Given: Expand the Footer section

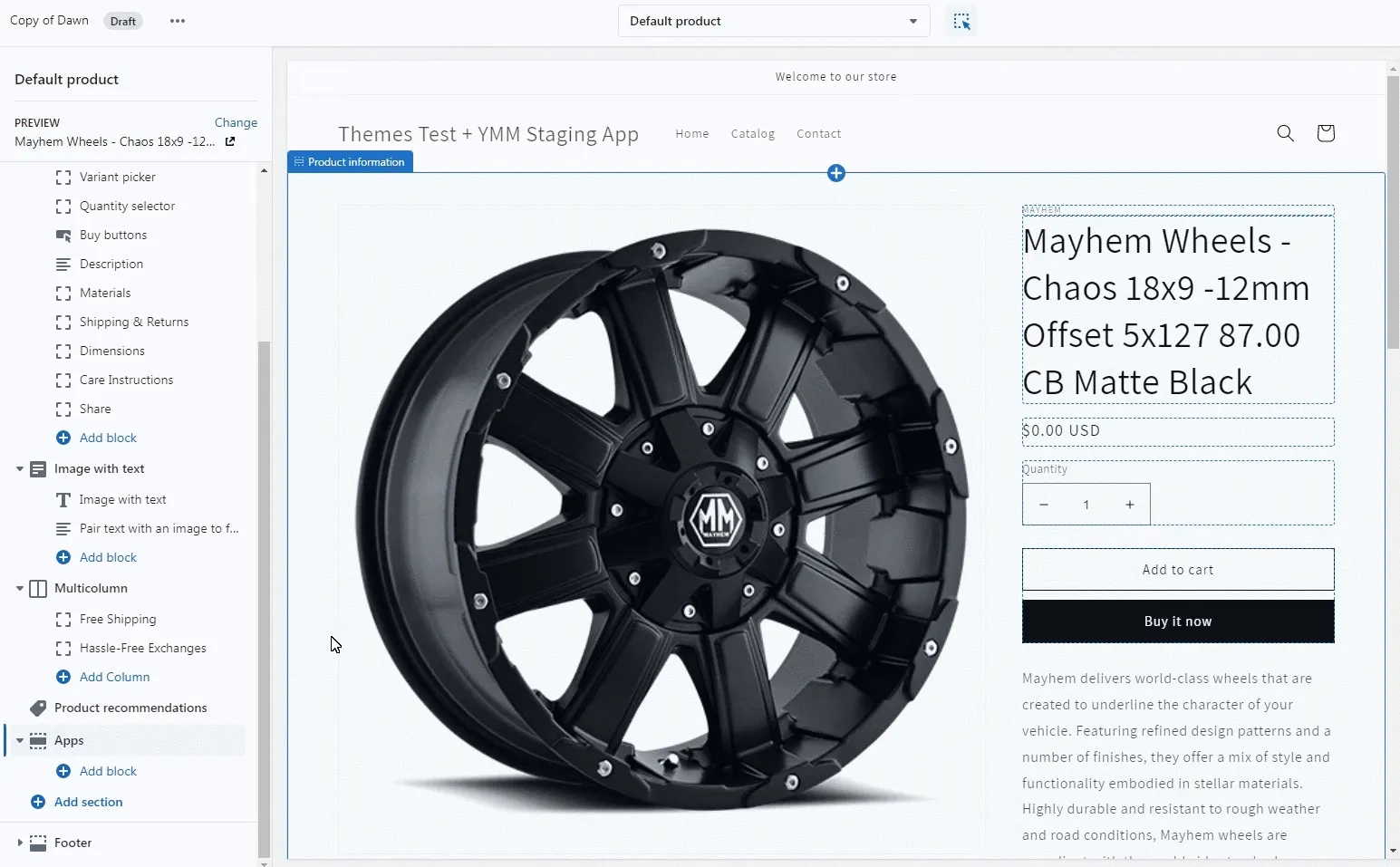Looking at the screenshot, I should 20,843.
